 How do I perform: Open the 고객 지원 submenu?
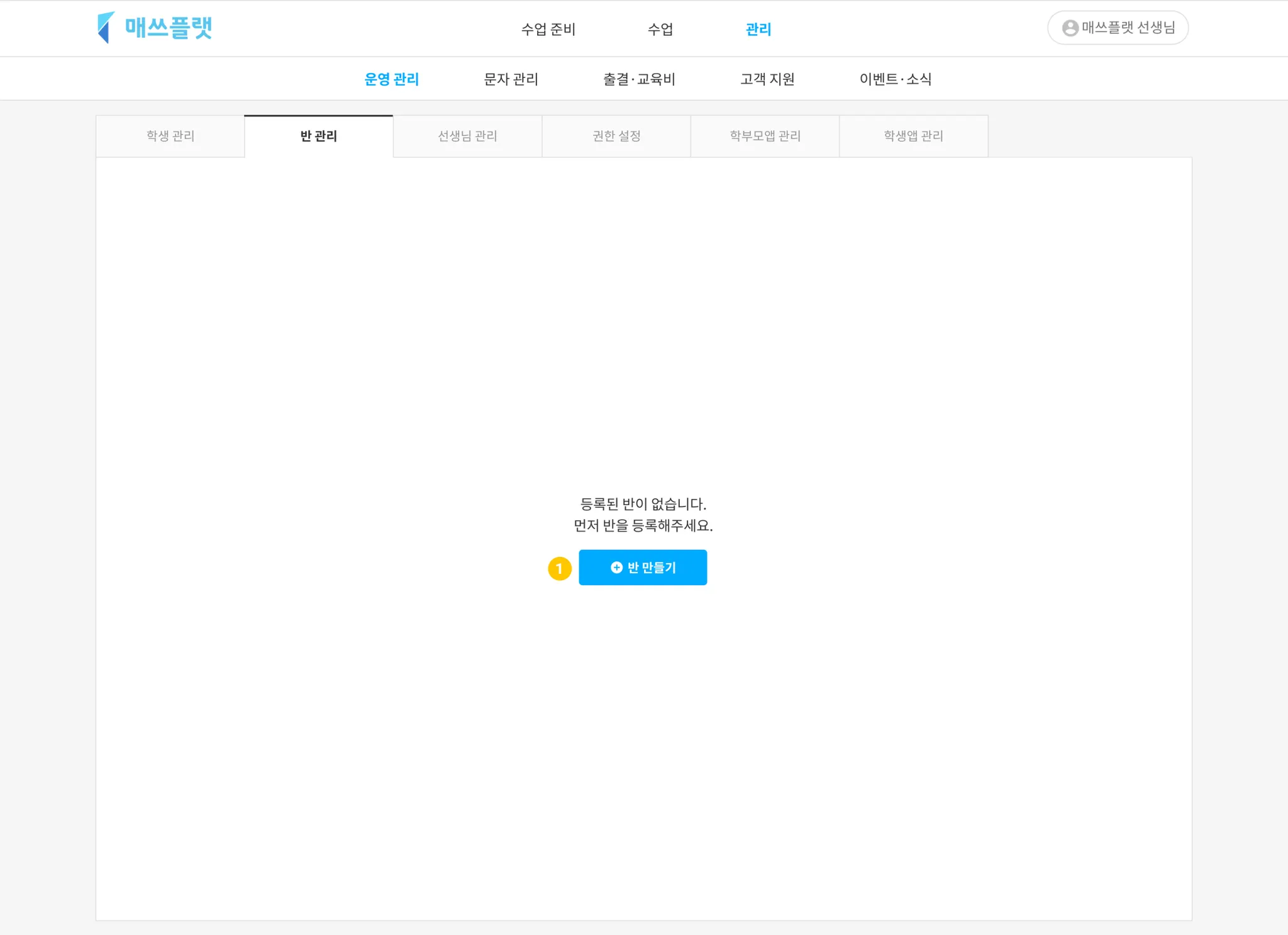767,79
